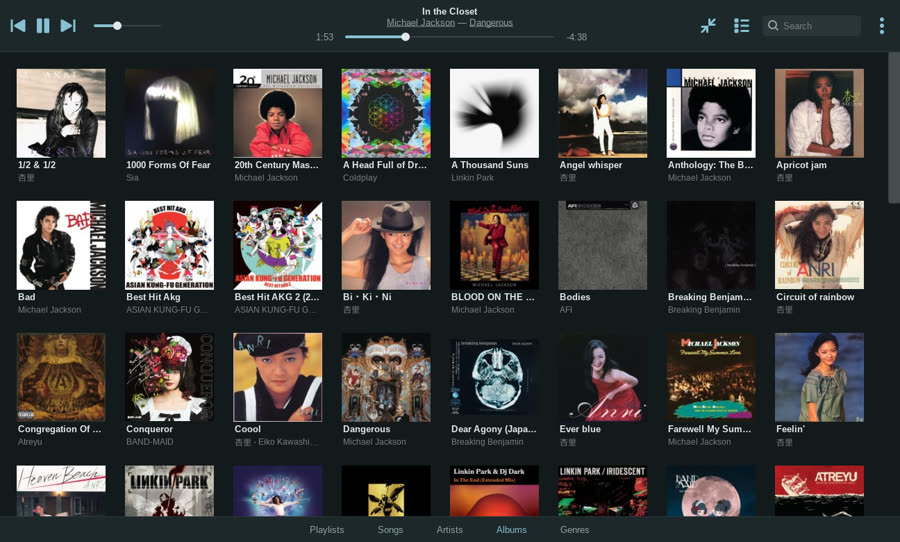The width and height of the screenshot is (900, 542).
Task: Open the Dear Agony album cover
Action: [494, 377]
